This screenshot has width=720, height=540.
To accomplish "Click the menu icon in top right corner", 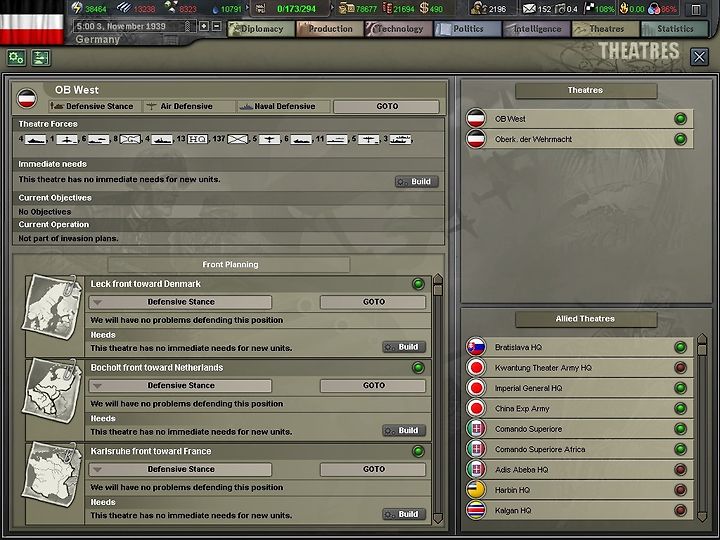I will point(696,9).
